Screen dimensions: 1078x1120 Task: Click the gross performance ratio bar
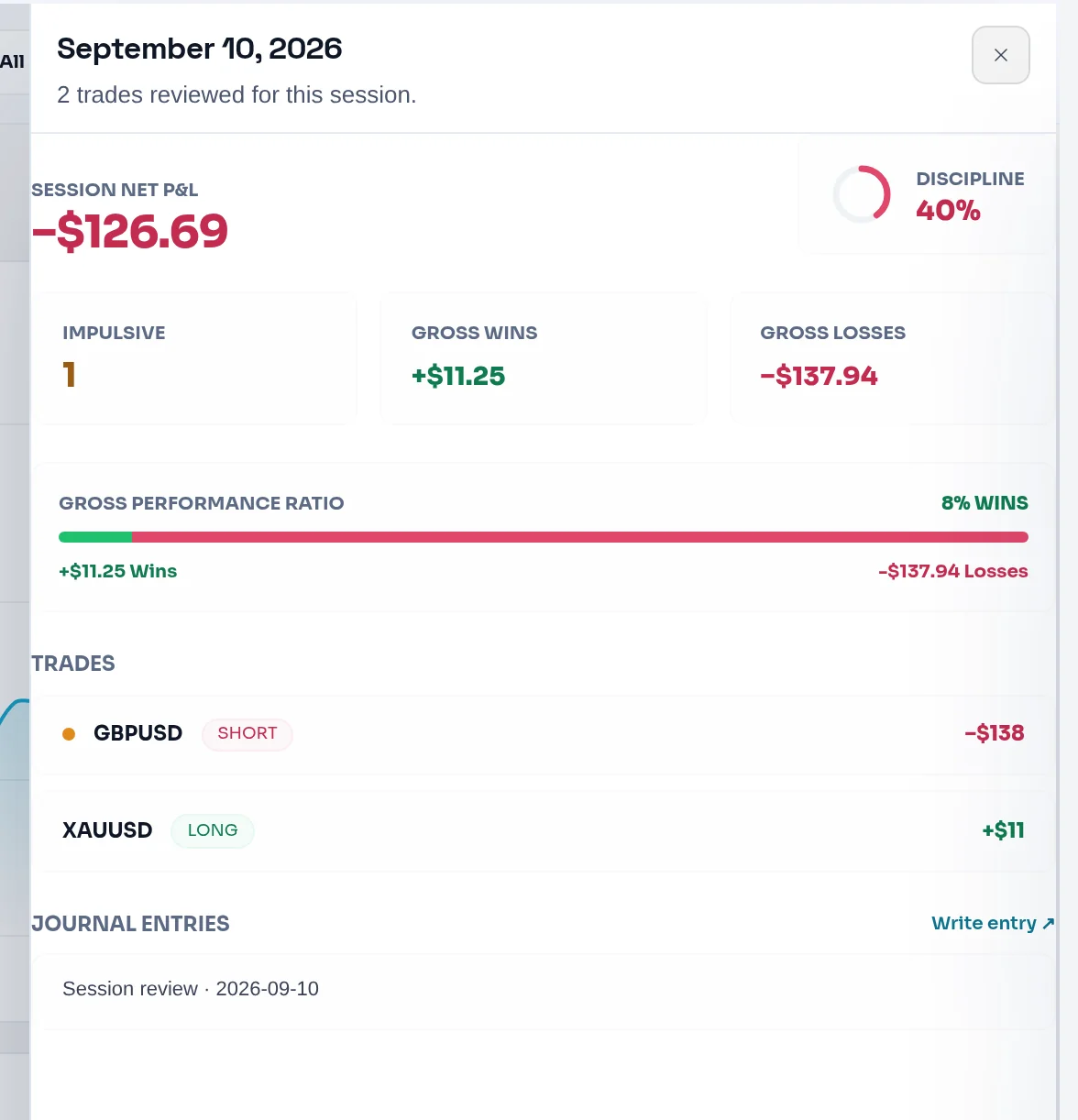tap(544, 537)
